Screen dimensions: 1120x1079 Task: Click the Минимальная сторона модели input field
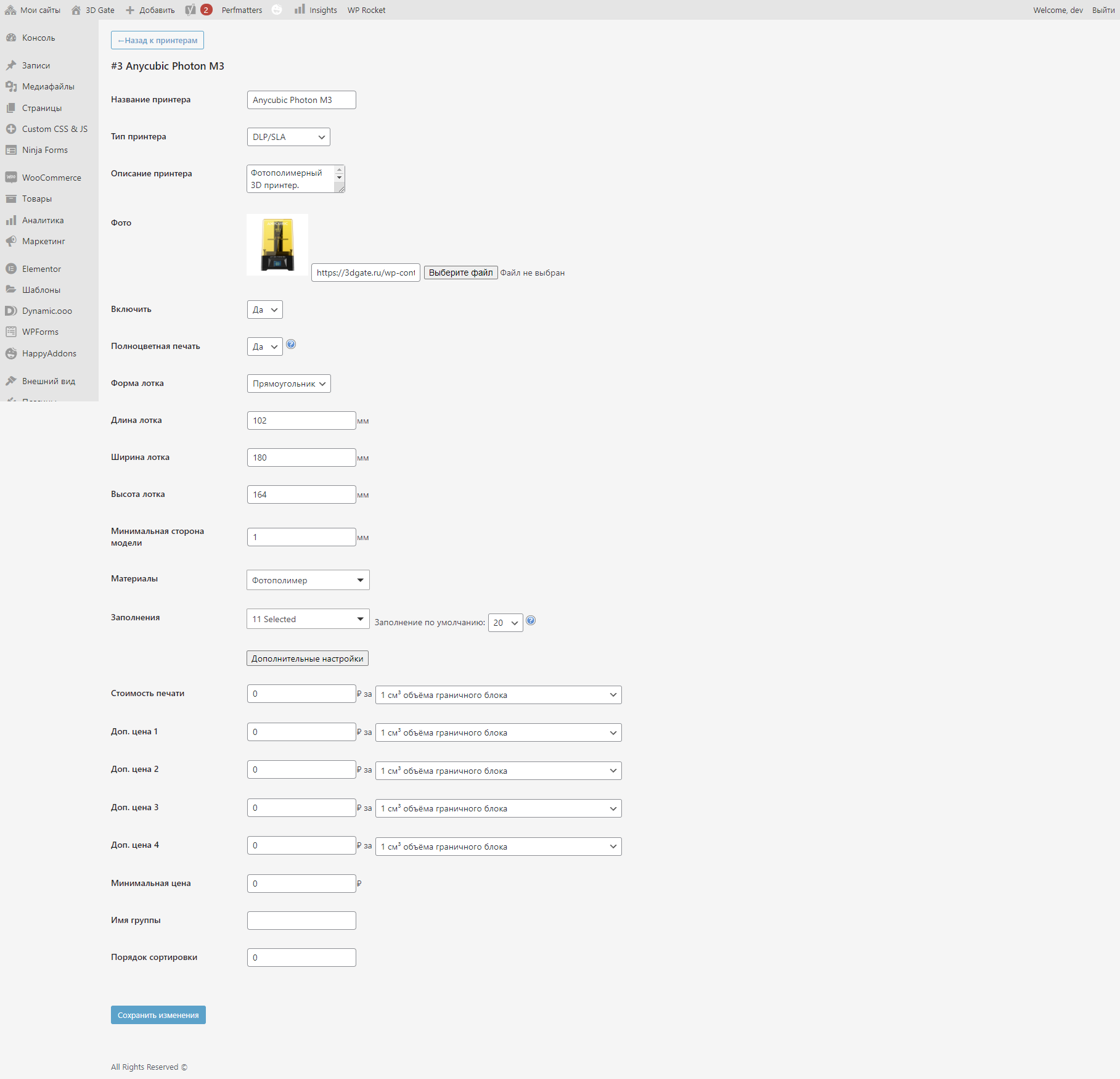301,537
